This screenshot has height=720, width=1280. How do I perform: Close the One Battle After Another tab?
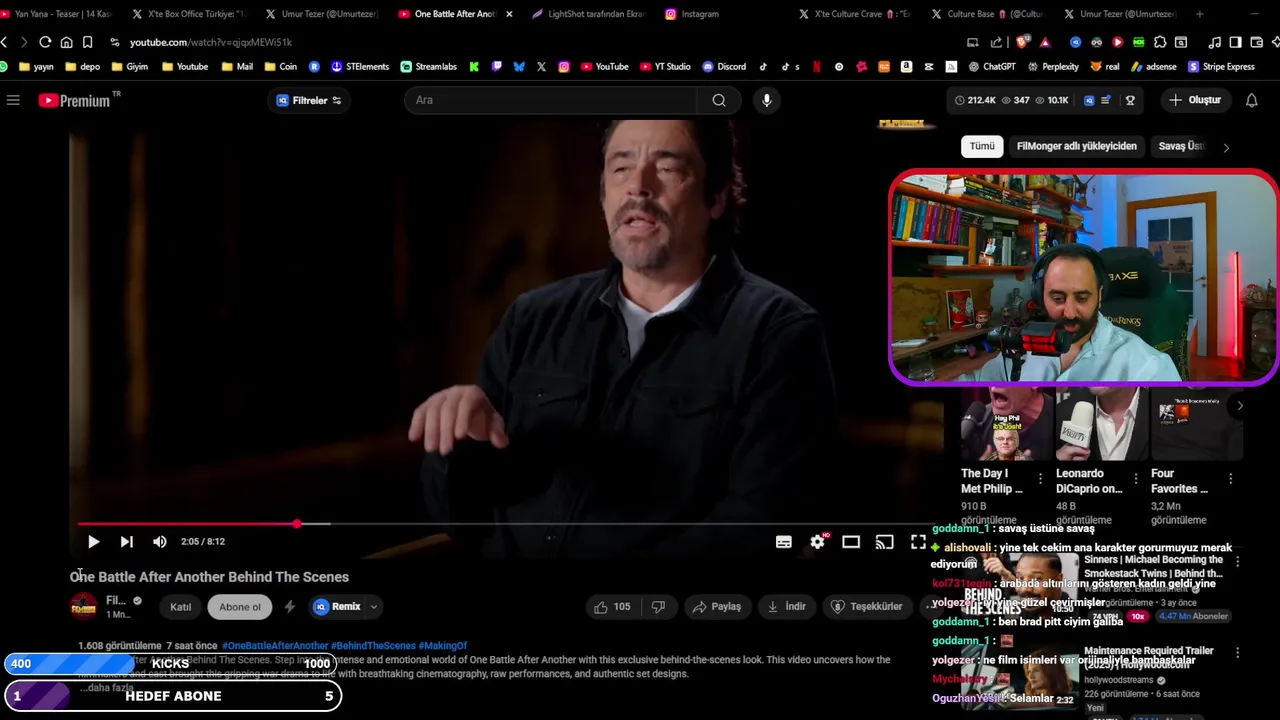pos(510,14)
